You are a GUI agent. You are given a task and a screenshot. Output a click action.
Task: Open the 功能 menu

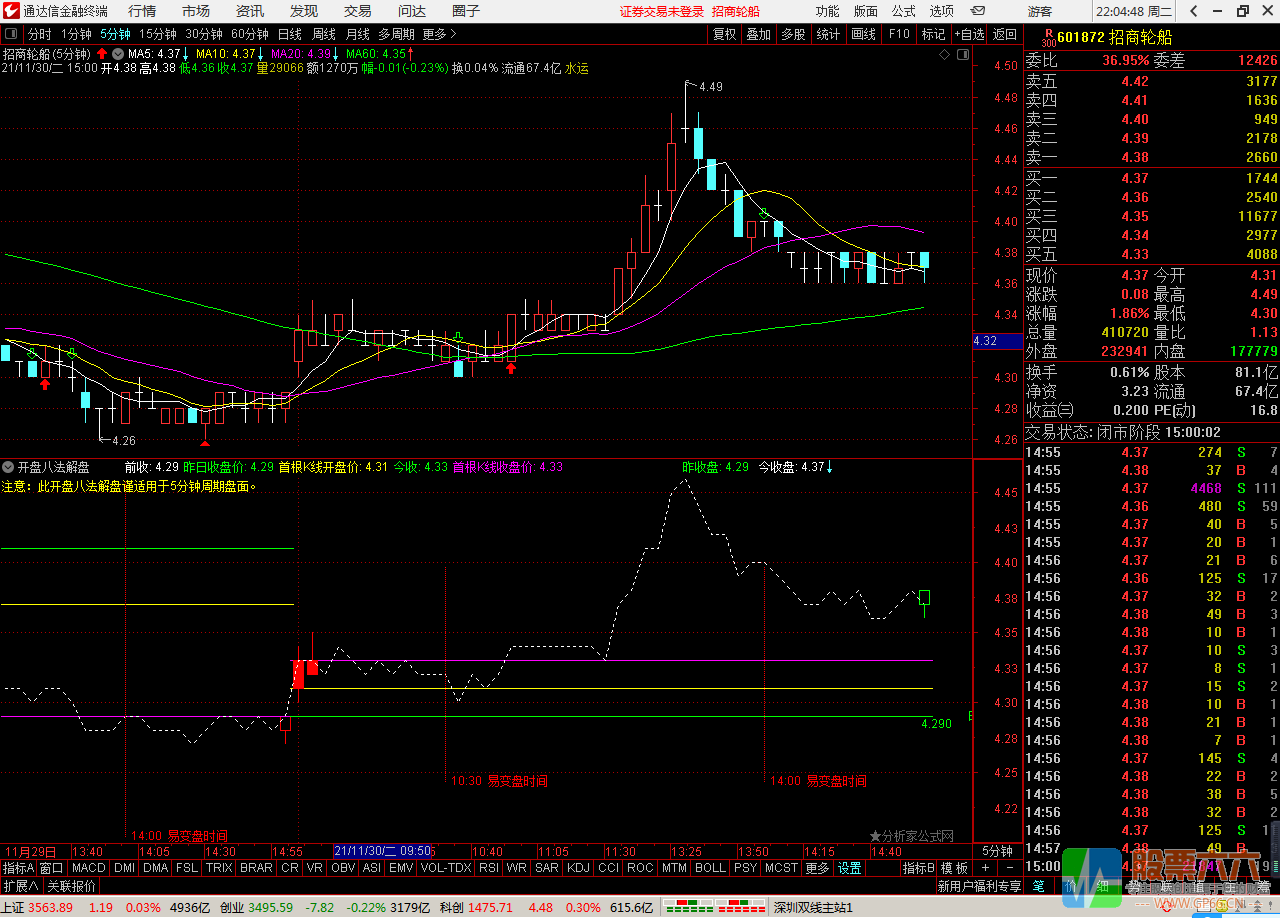coord(827,11)
